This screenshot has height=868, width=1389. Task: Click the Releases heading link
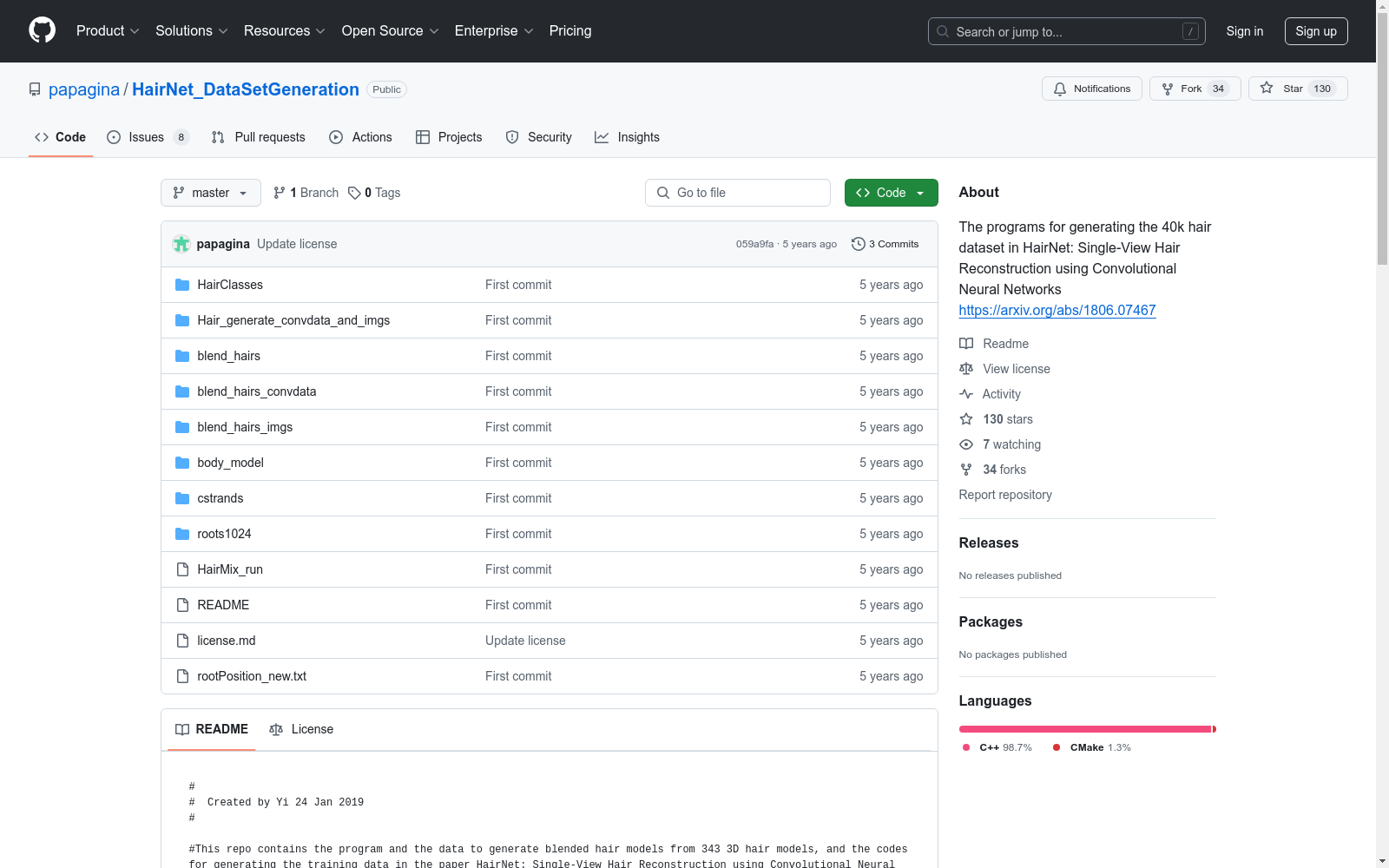[989, 542]
